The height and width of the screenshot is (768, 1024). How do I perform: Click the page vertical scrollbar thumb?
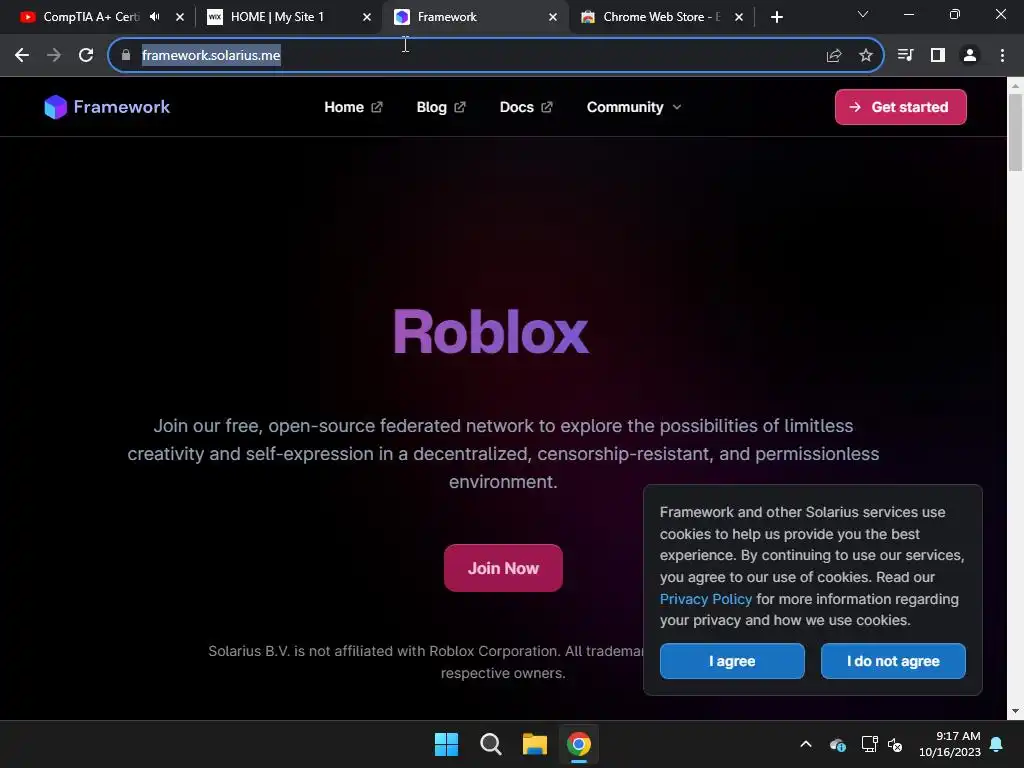1015,133
